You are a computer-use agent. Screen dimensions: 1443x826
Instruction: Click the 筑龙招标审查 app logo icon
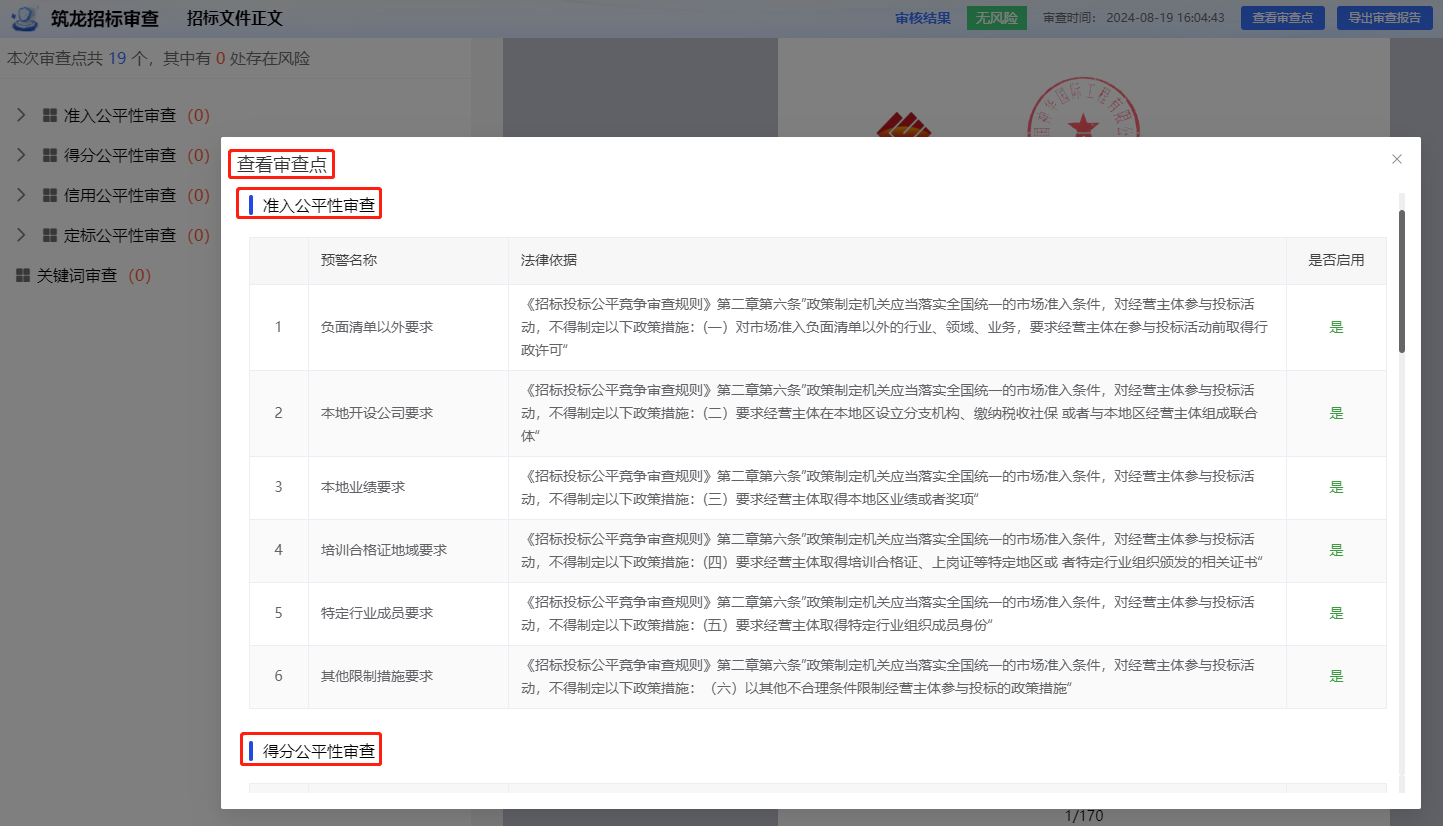[x=25, y=18]
